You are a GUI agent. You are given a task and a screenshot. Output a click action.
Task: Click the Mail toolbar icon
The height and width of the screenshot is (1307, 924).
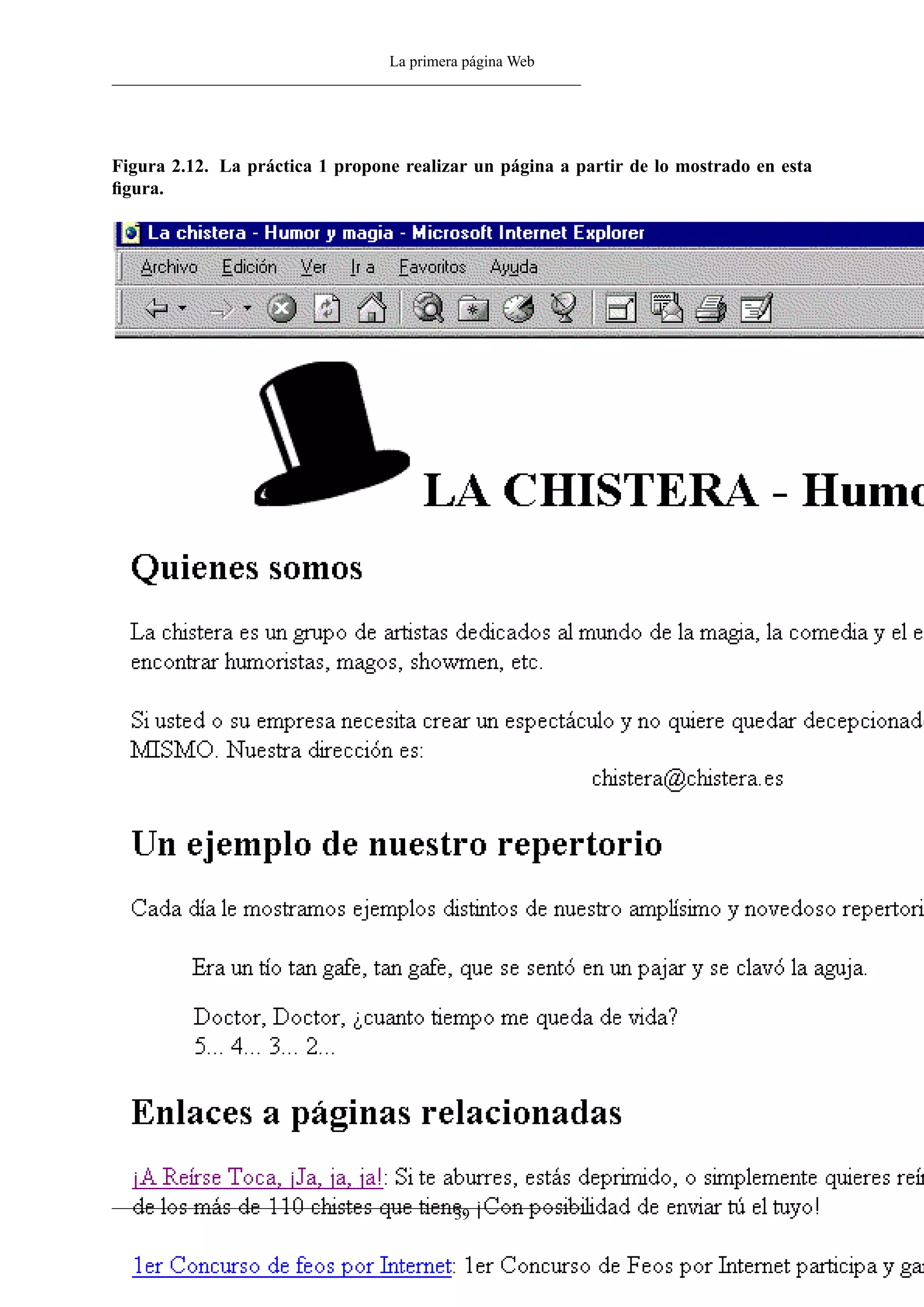click(666, 308)
